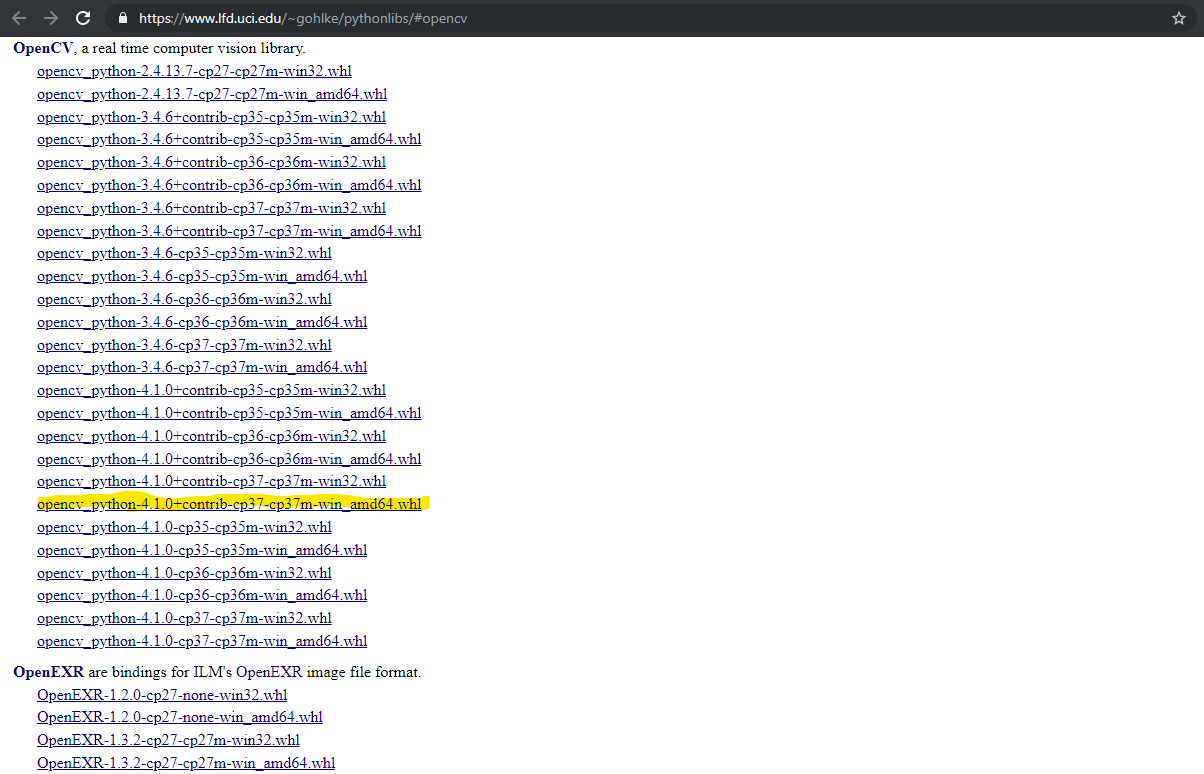1204x774 pixels.
Task: Download opencv_python-3.4.6+contrib-cp35-cp35m-win32.whl
Action: (211, 117)
